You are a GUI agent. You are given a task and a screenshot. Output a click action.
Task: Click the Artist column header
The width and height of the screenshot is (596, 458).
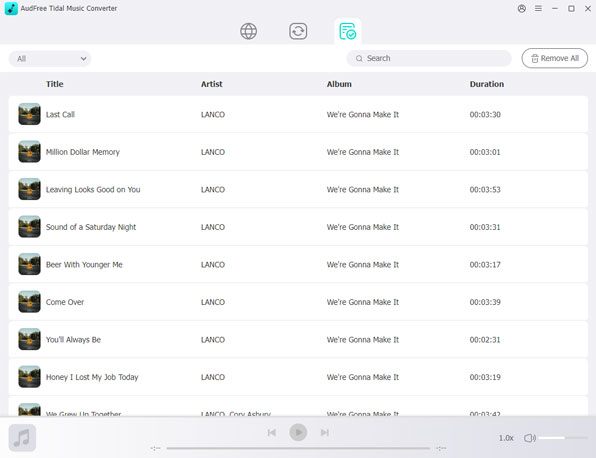212,84
